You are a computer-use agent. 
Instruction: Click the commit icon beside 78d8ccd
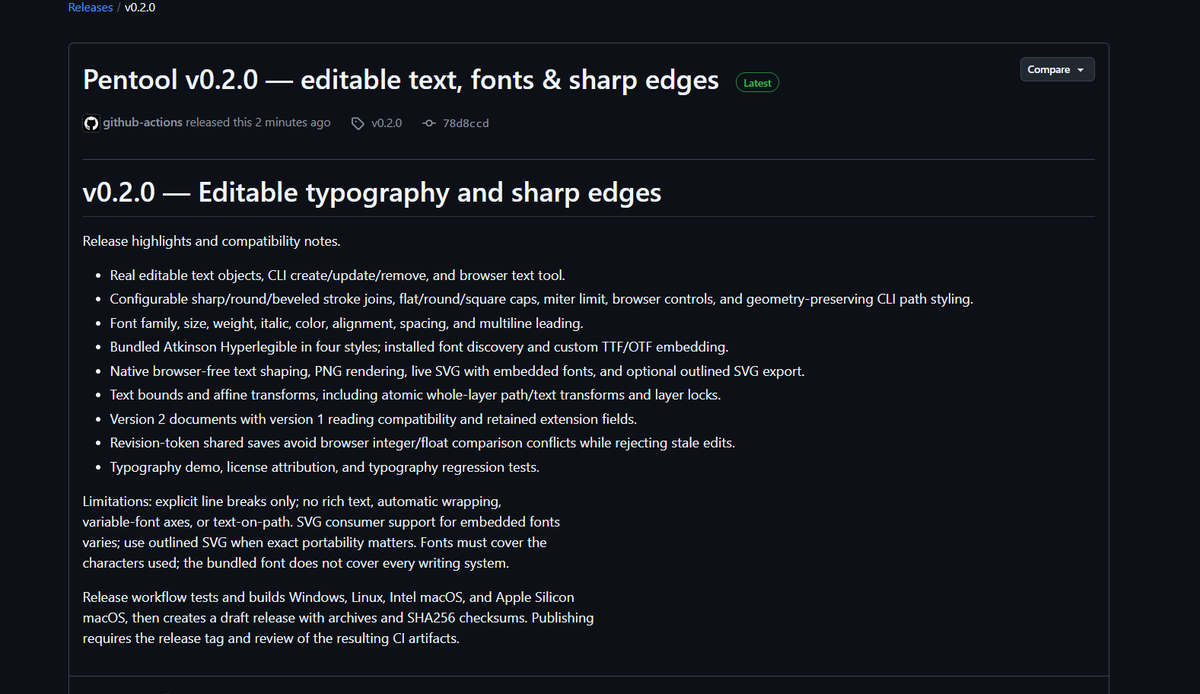tap(429, 123)
